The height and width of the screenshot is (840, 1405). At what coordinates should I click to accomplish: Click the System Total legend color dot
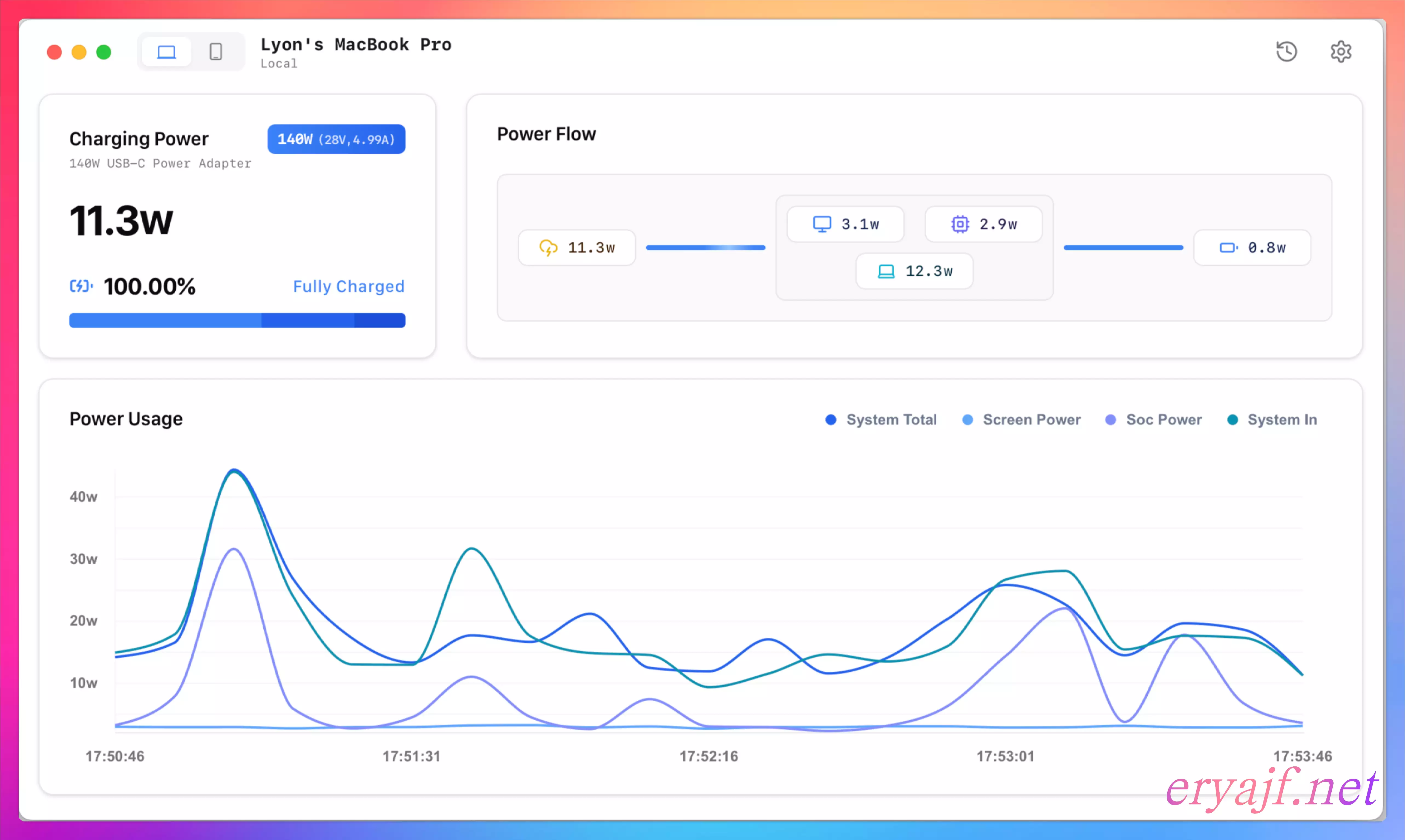(831, 419)
